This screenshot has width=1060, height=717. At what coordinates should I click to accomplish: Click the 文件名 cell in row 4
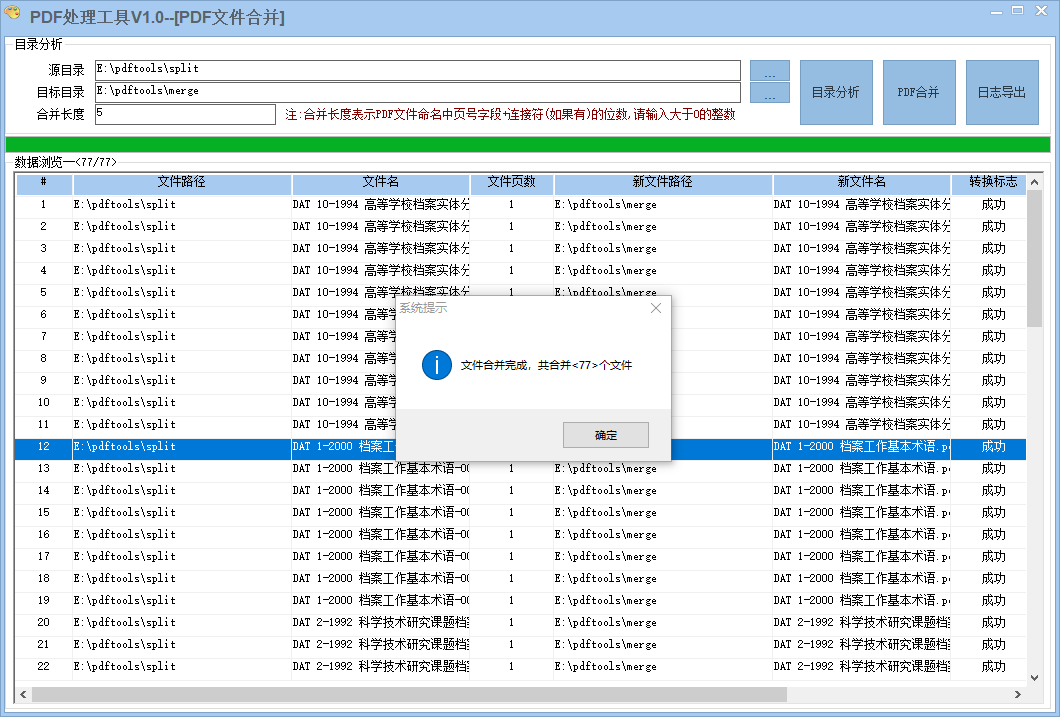[381, 270]
